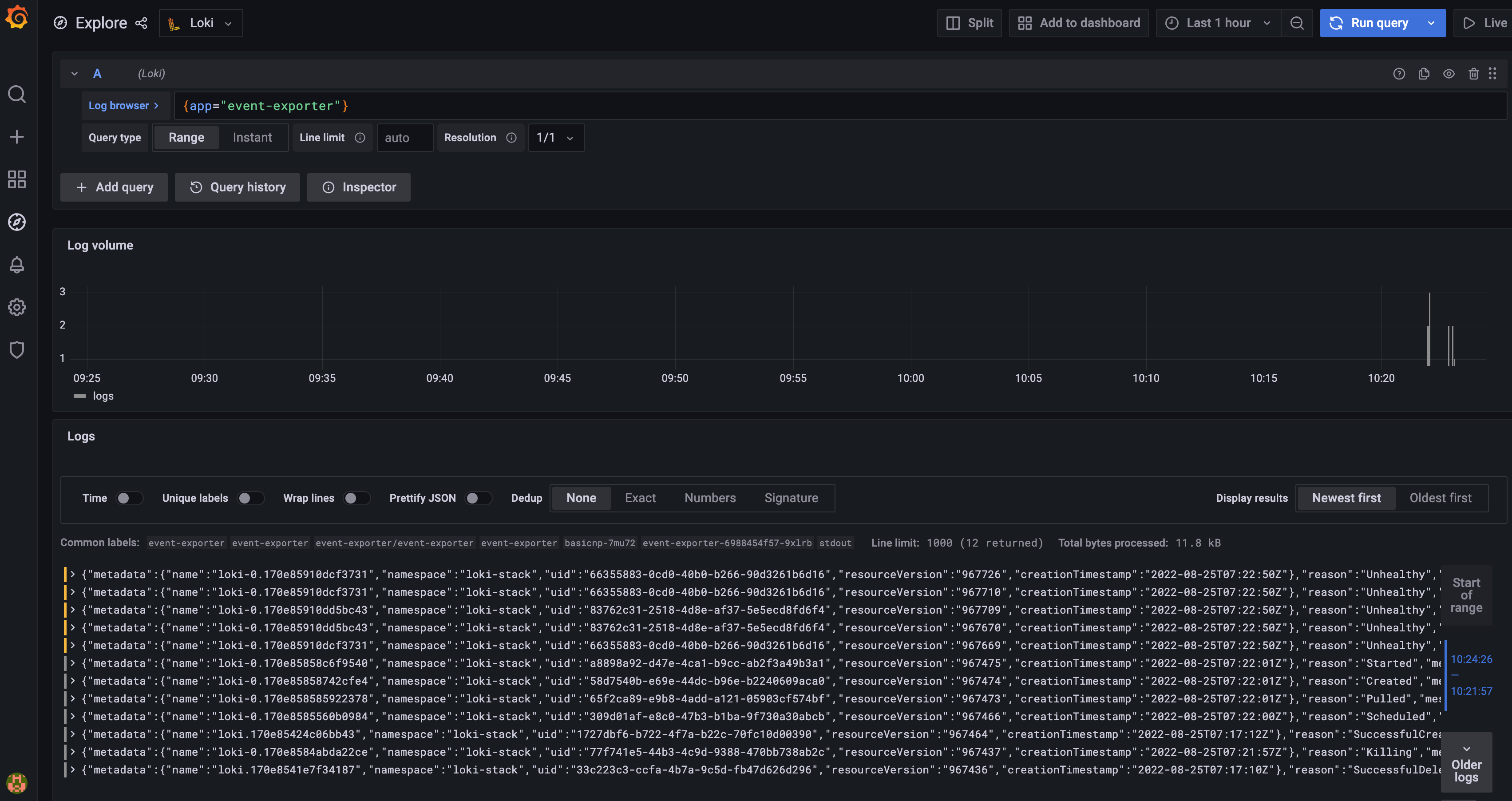Screen dimensions: 1512x801
Task: Open the Log browser
Action: click(x=125, y=106)
